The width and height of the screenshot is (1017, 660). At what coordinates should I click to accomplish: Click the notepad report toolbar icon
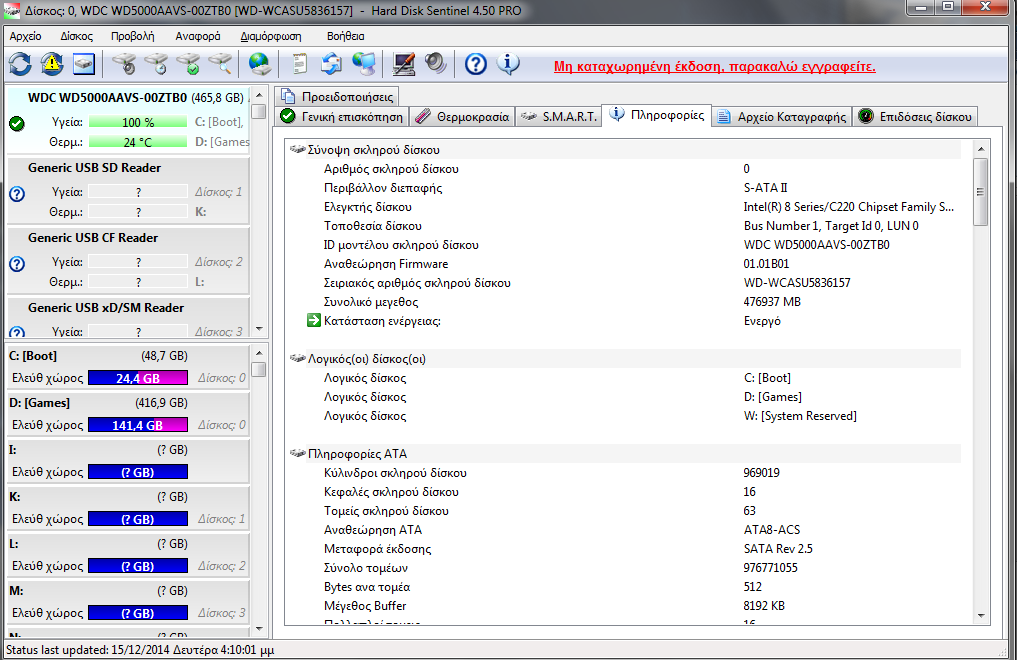(299, 64)
